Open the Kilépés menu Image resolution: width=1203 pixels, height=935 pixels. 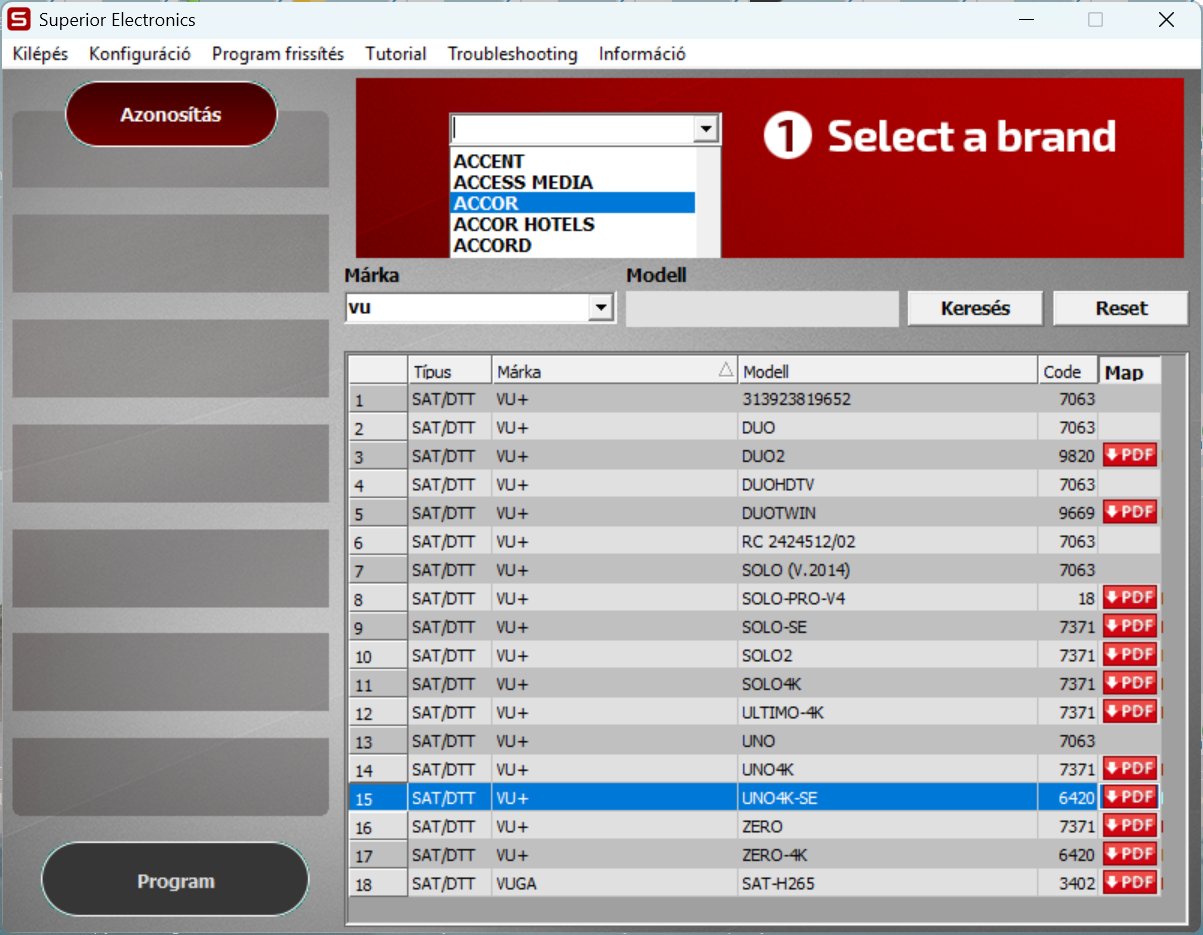point(40,54)
